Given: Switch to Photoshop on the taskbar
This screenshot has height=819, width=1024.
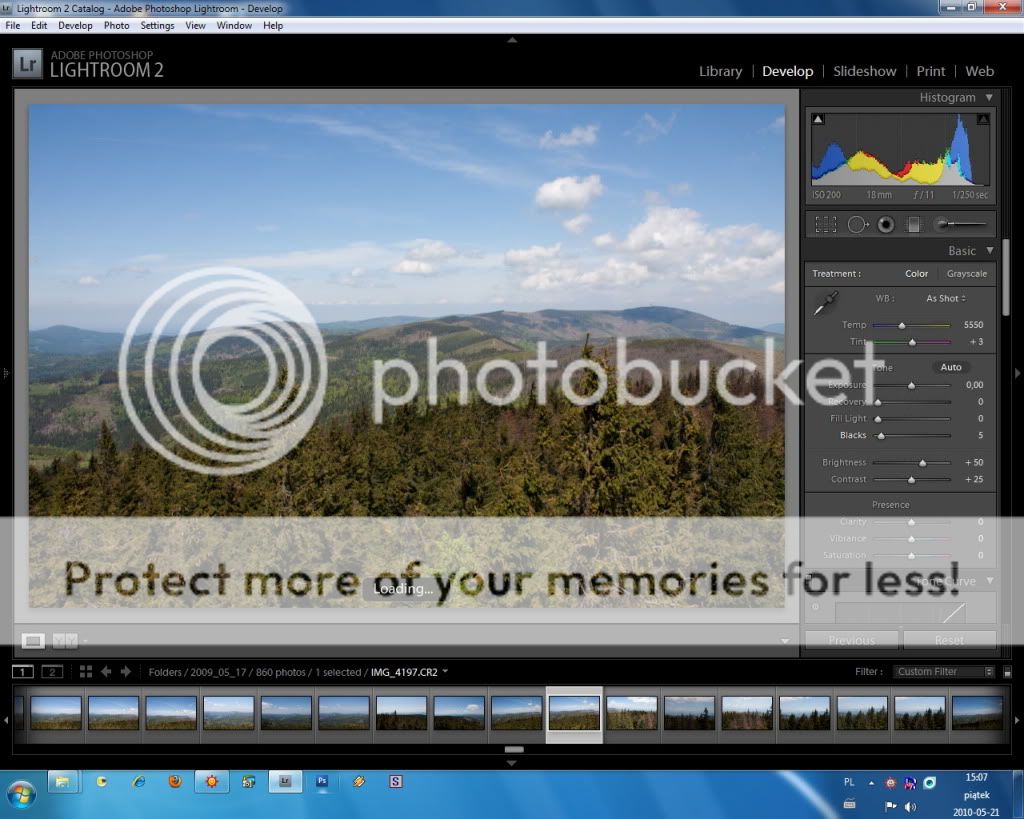Looking at the screenshot, I should [322, 782].
